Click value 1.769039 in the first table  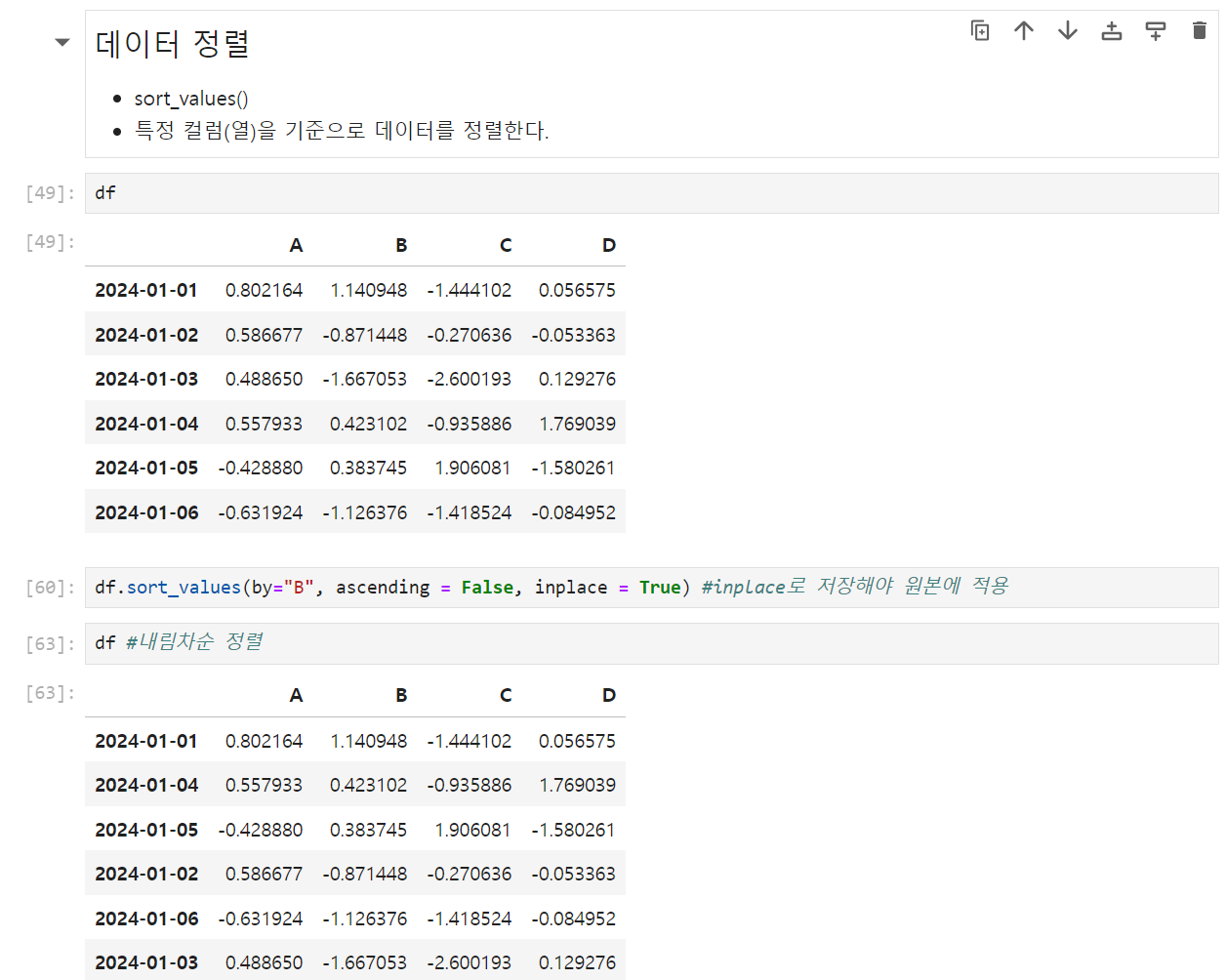pos(577,424)
